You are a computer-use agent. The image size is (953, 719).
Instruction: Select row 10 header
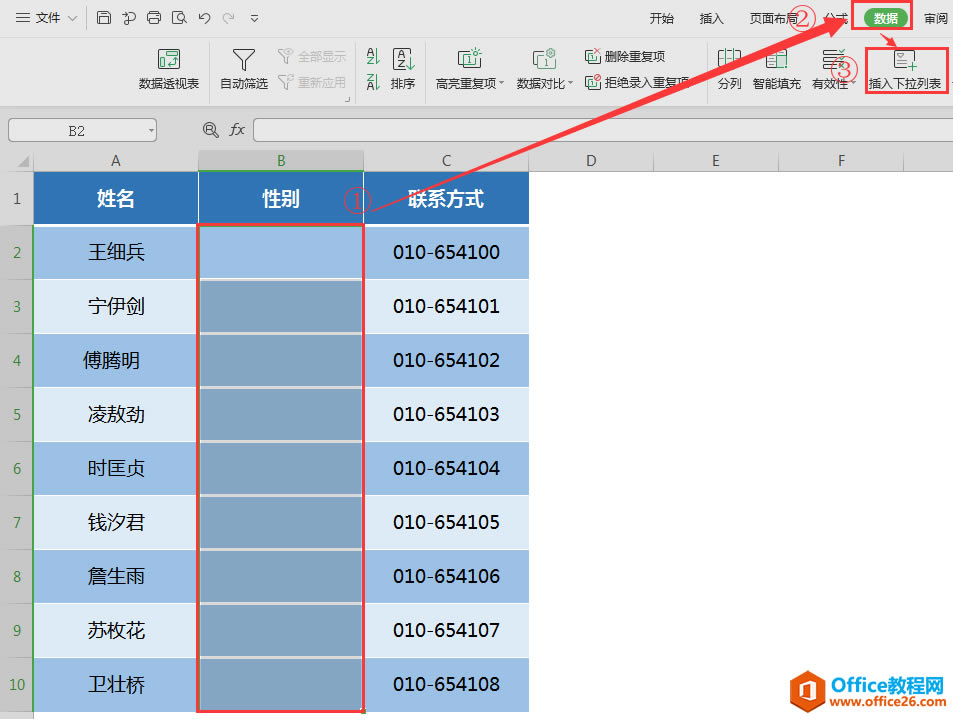tap(17, 684)
